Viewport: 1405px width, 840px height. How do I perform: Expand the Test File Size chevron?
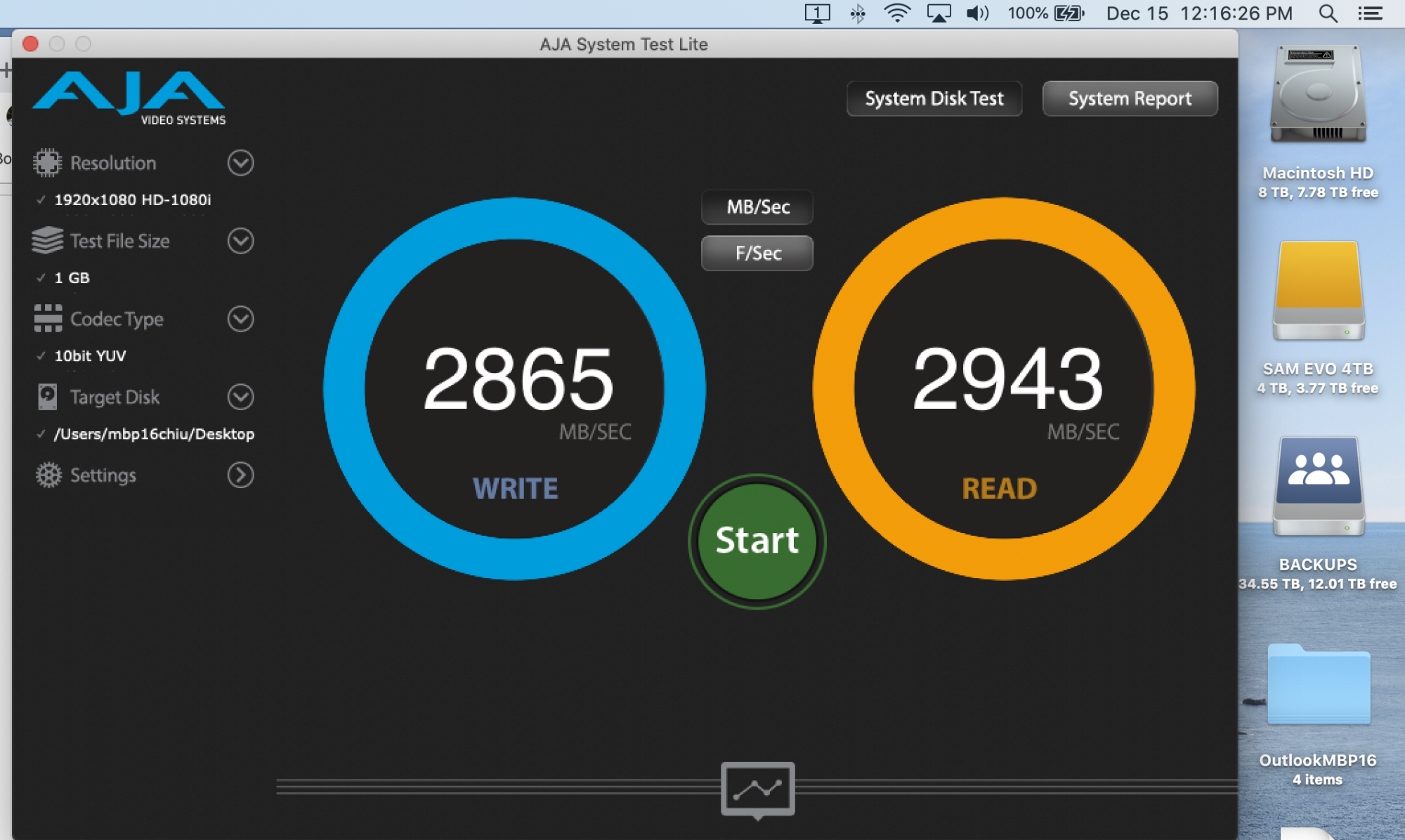pyautogui.click(x=240, y=241)
